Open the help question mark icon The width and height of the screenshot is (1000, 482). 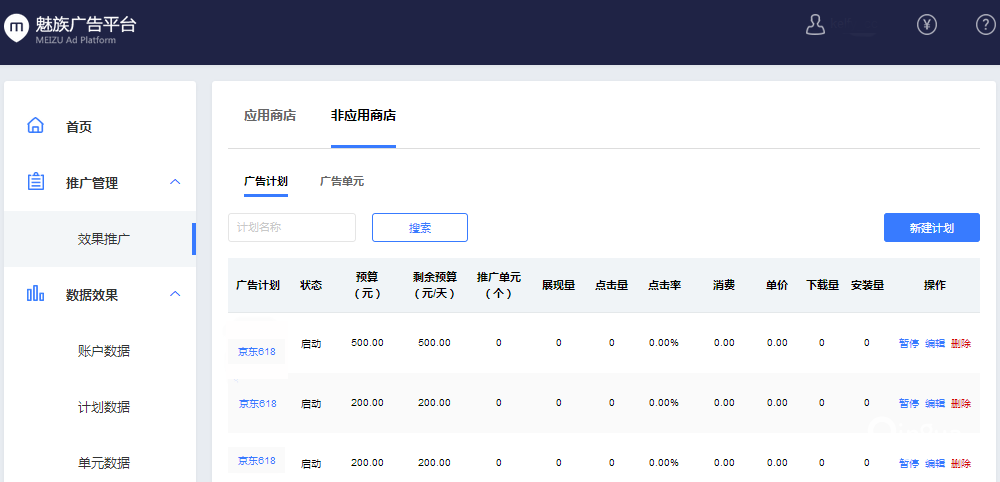click(x=985, y=26)
